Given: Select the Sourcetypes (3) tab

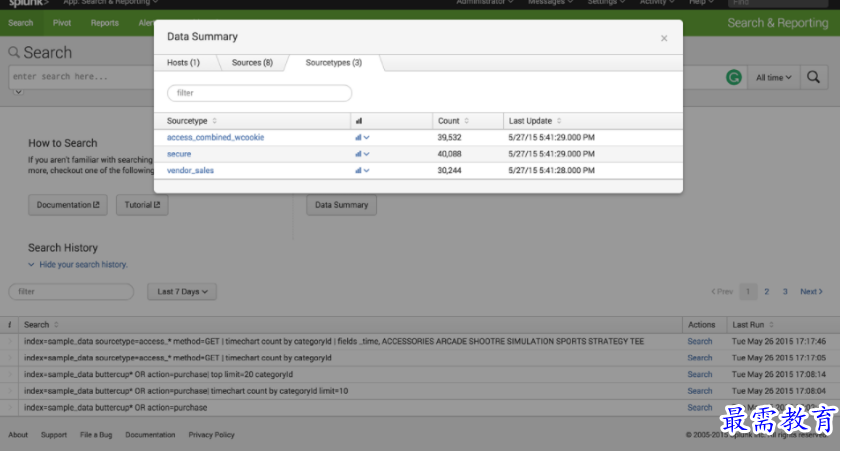Looking at the screenshot, I should (334, 62).
